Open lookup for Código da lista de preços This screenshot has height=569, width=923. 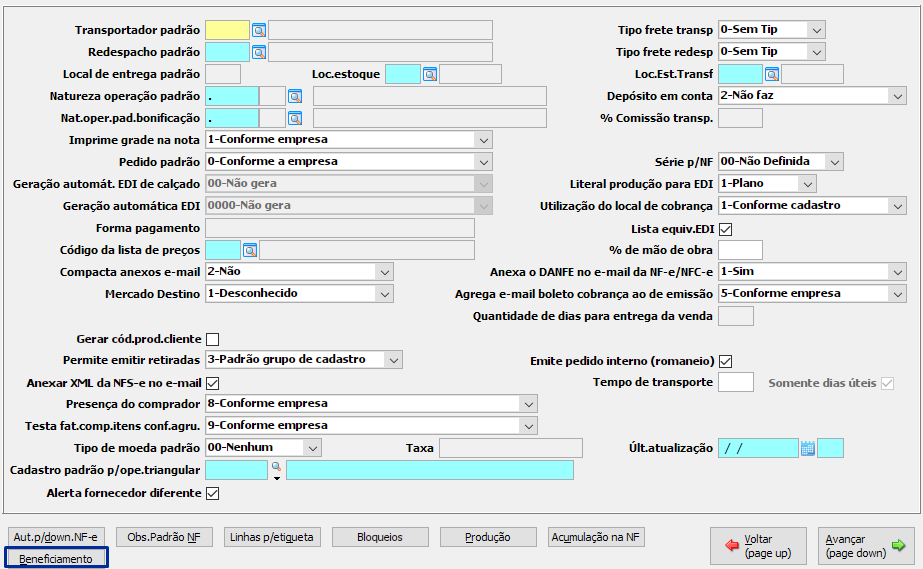point(250,251)
